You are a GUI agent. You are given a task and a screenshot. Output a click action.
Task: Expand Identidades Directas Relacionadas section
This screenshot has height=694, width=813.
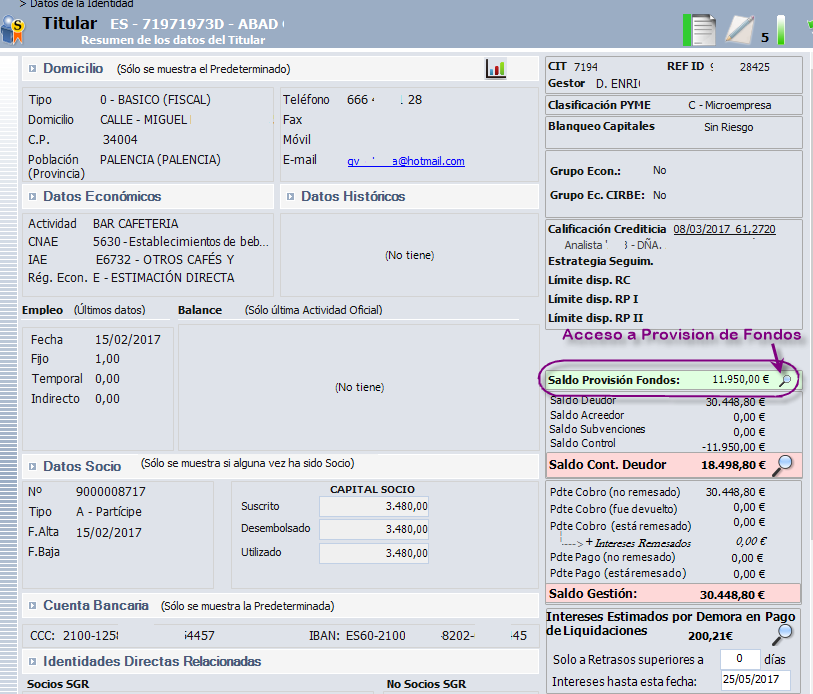(x=33, y=661)
